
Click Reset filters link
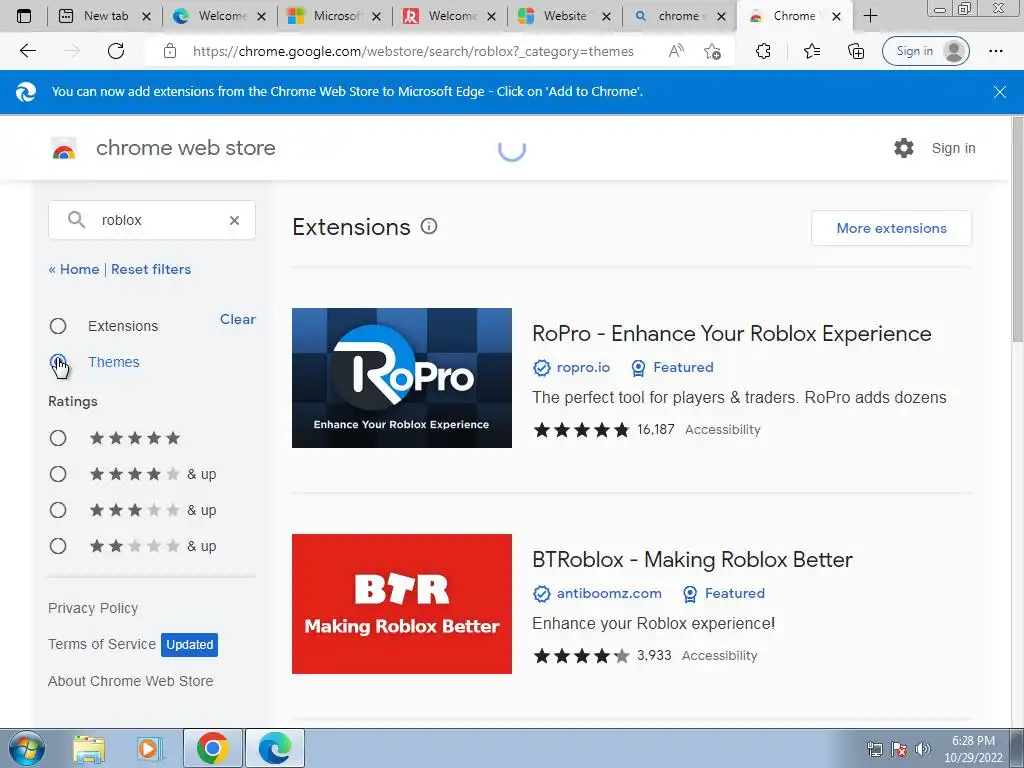pos(151,269)
